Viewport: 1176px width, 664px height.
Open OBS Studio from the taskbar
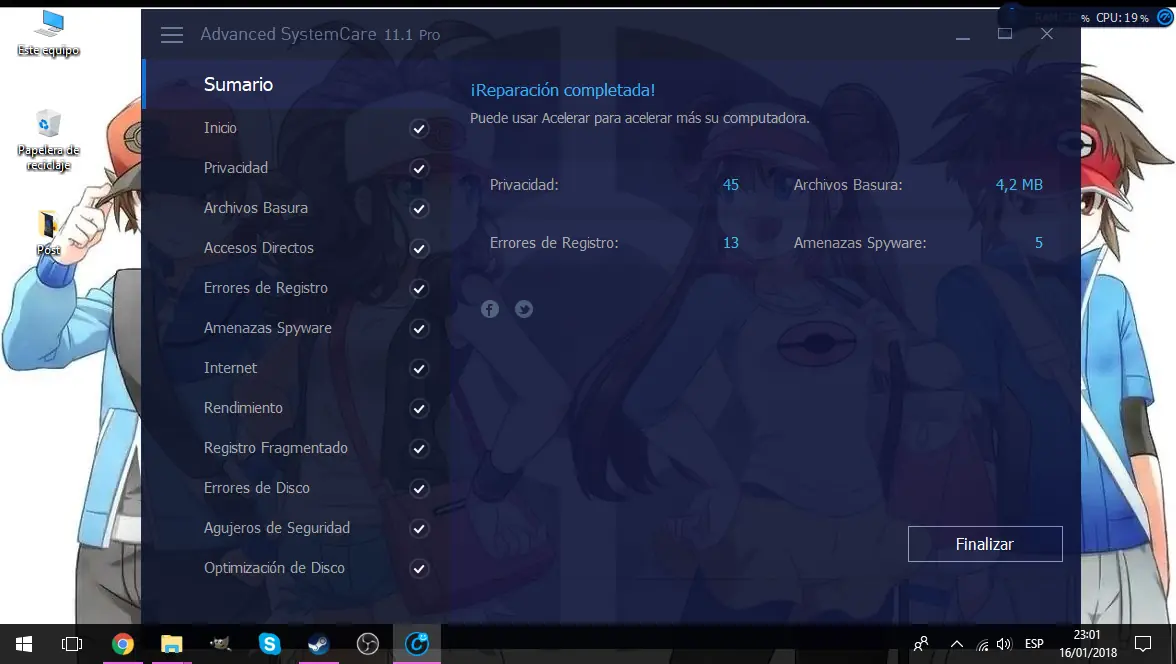tap(367, 643)
